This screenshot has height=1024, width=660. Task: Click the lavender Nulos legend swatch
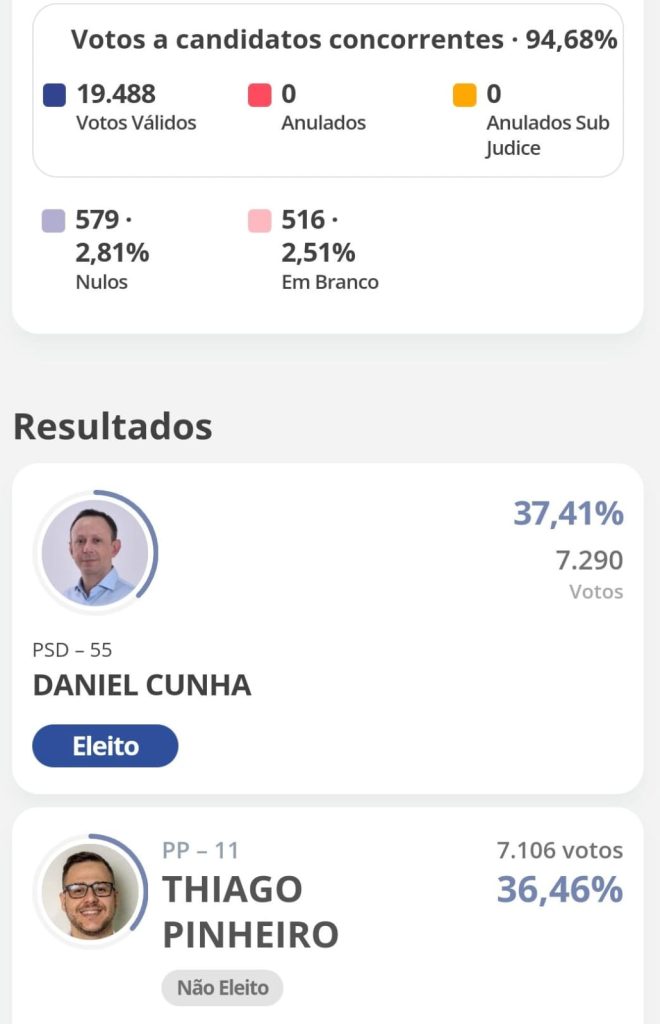54,221
